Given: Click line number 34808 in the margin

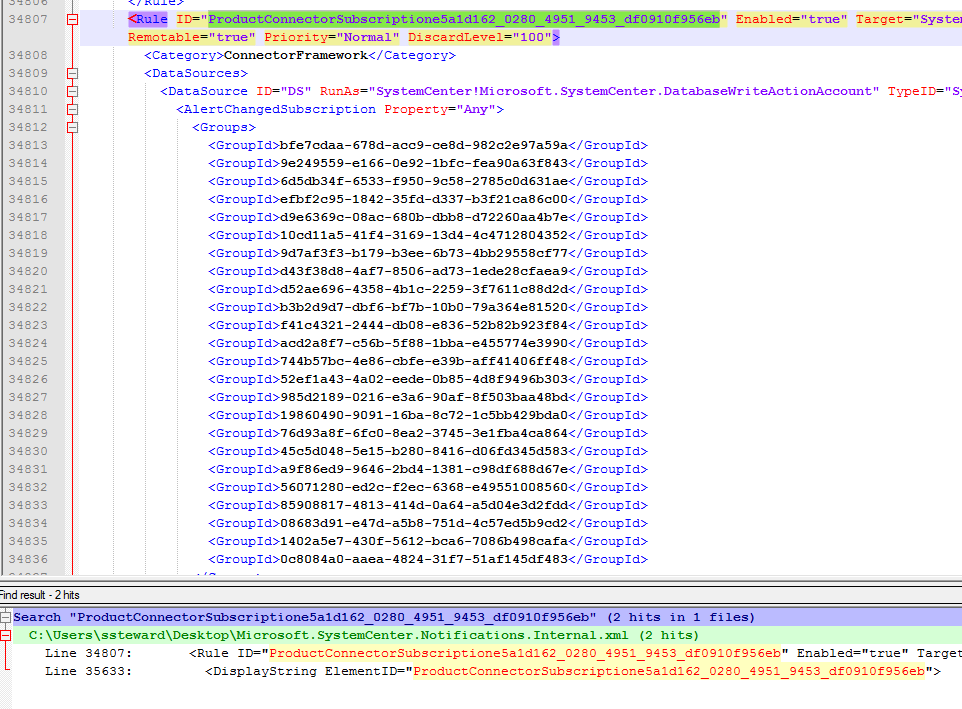Looking at the screenshot, I should coord(28,55).
